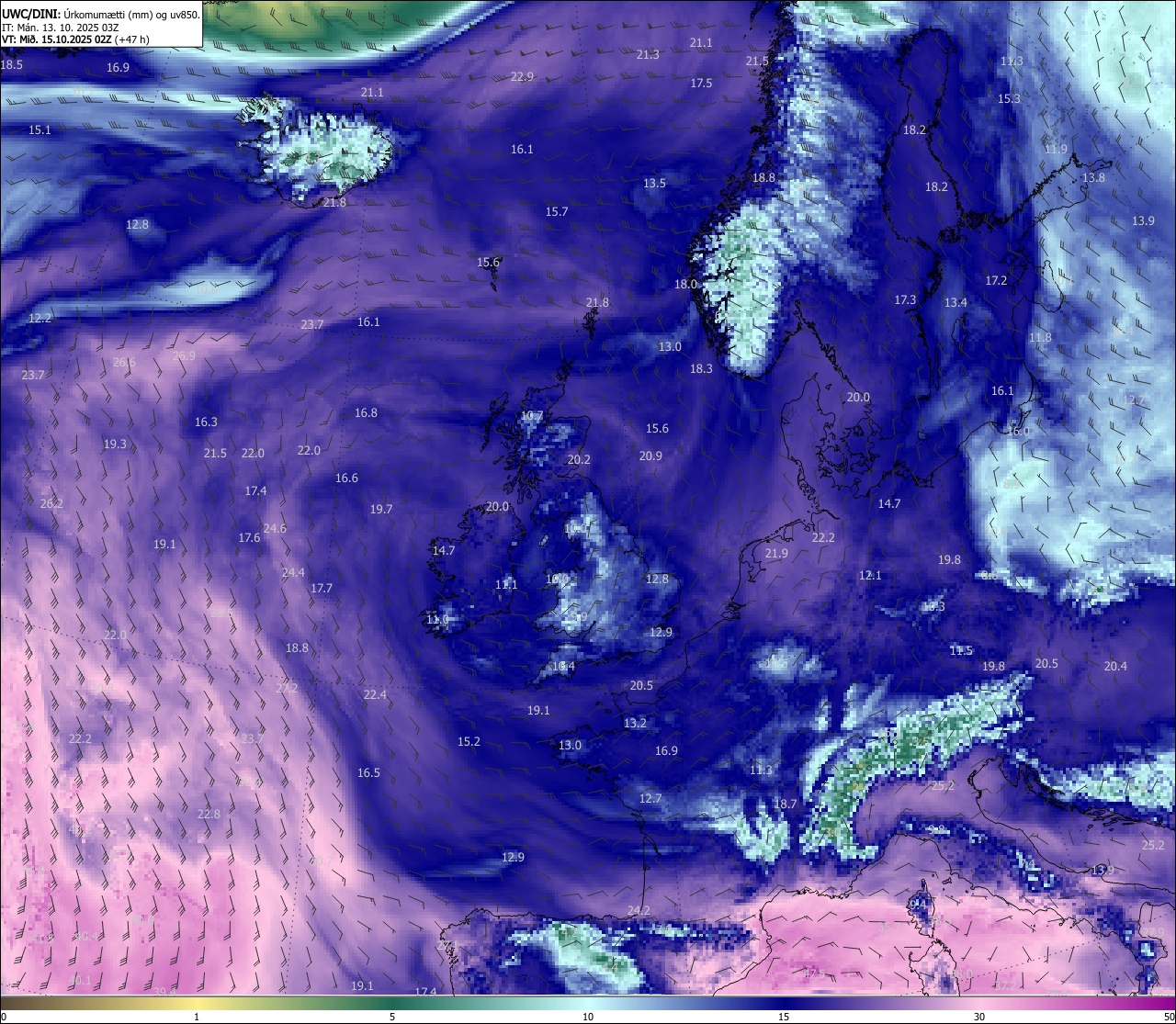Select the map value "20.4"
The height and width of the screenshot is (1024, 1176).
click(1115, 667)
